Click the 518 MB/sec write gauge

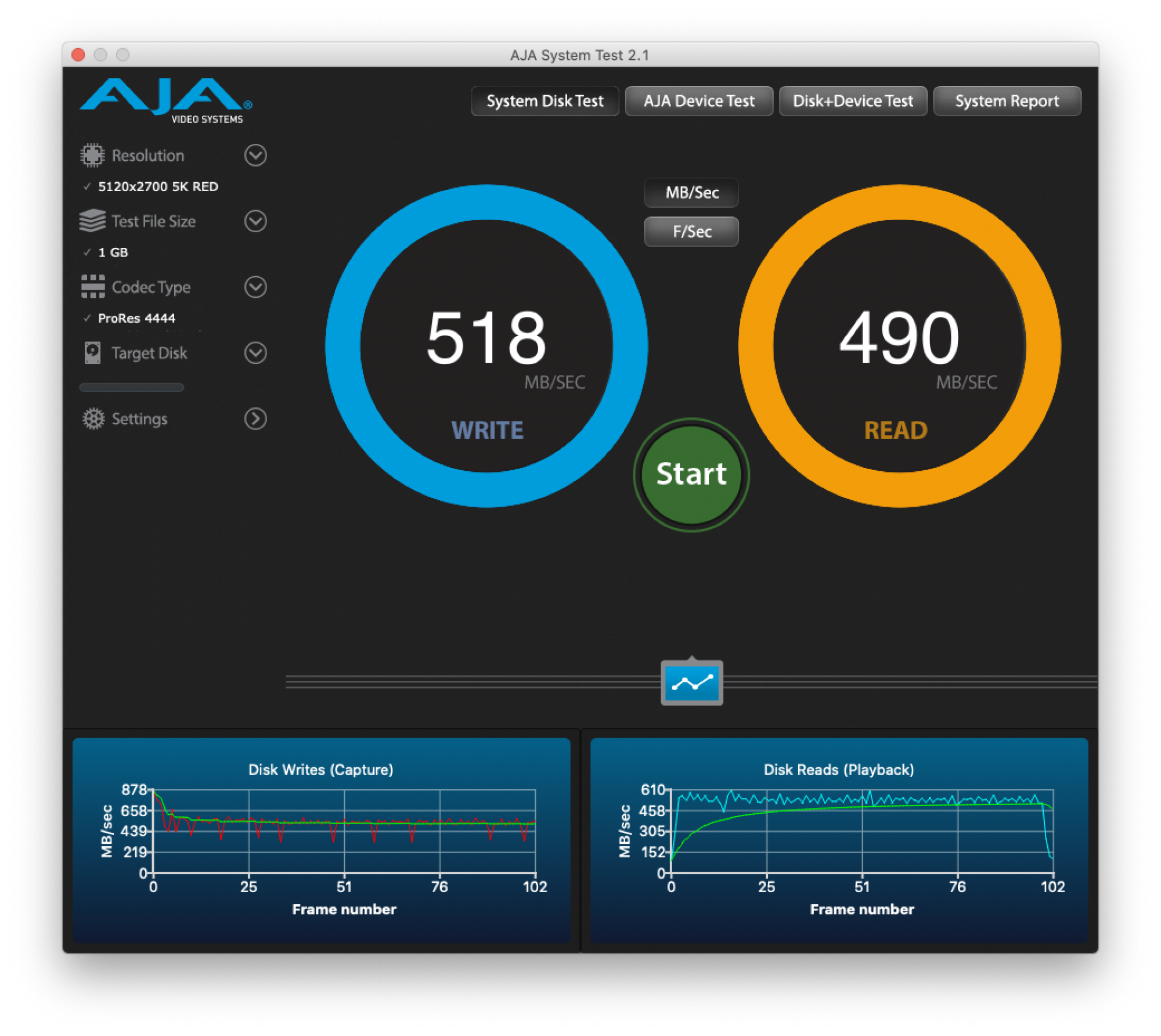(x=486, y=346)
